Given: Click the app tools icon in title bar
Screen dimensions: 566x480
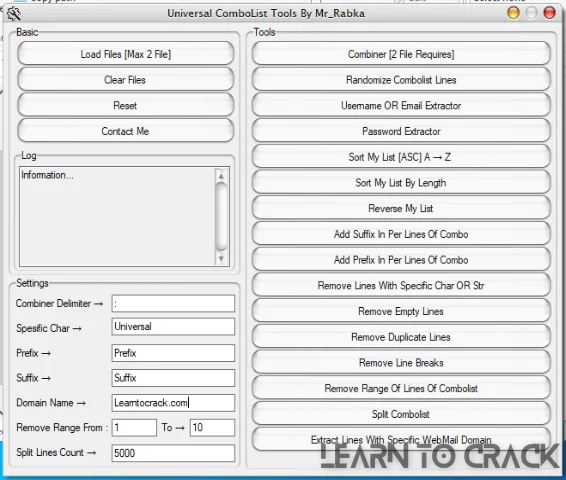Looking at the screenshot, I should tap(14, 14).
